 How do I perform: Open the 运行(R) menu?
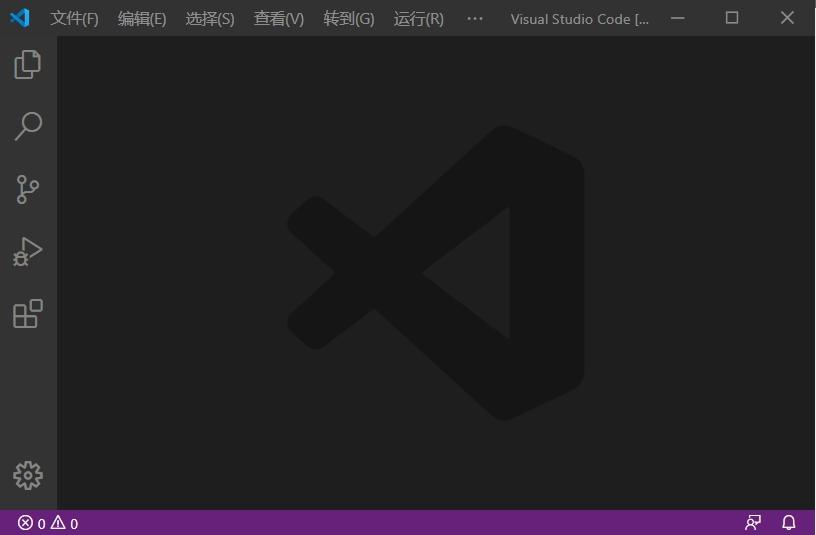pos(419,19)
